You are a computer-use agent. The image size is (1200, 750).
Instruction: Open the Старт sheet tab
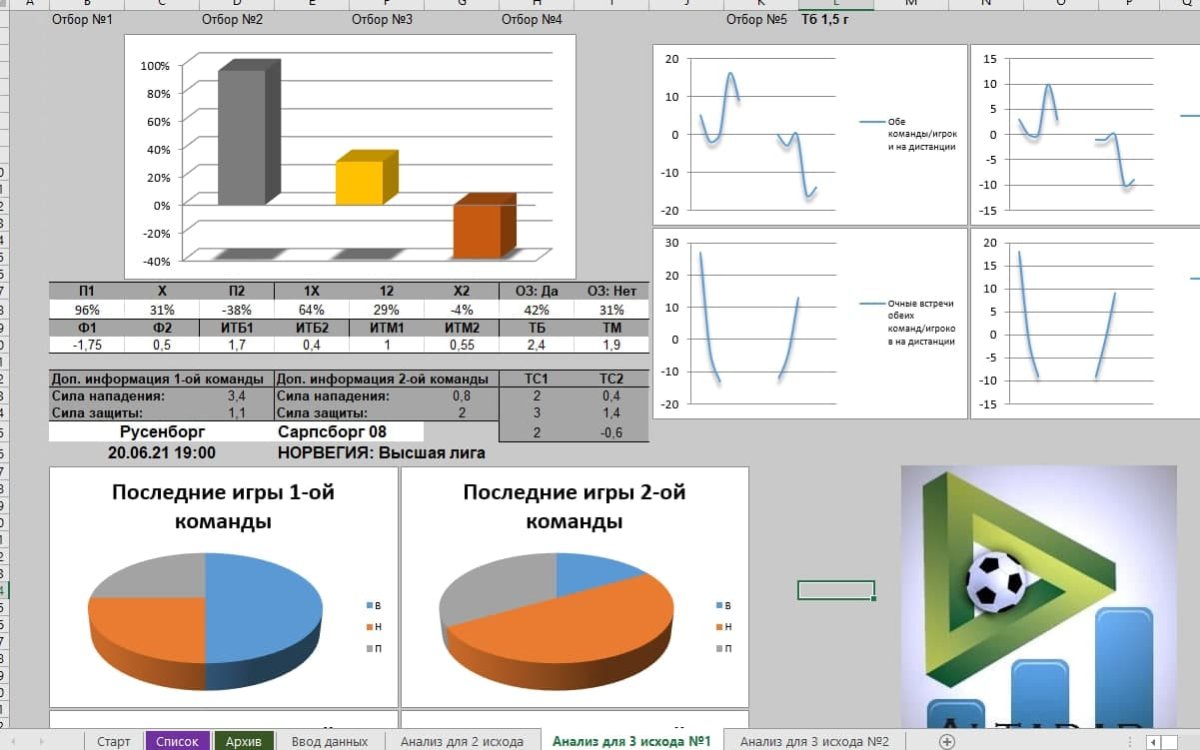pyautogui.click(x=114, y=741)
